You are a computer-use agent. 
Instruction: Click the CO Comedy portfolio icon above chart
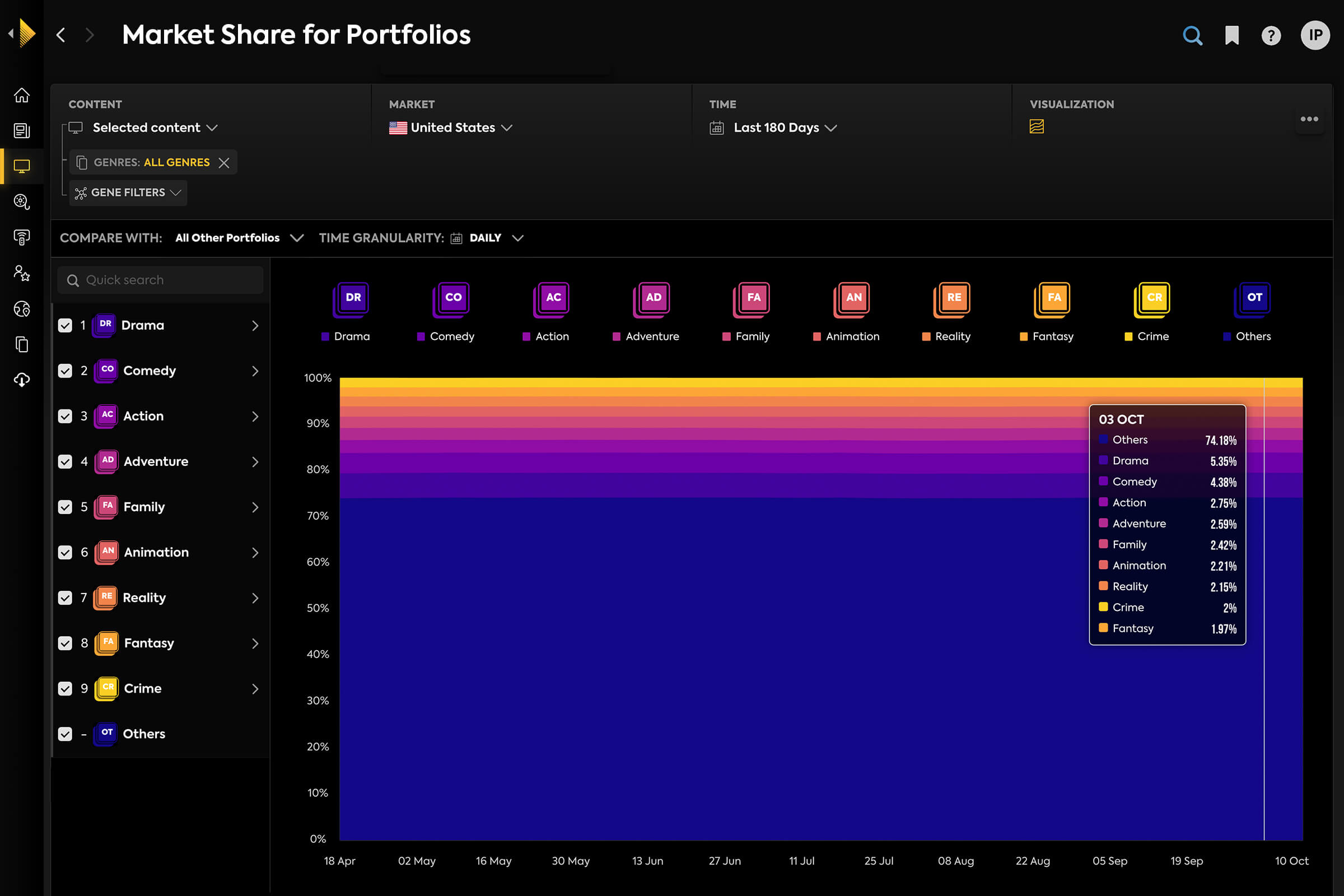click(451, 299)
